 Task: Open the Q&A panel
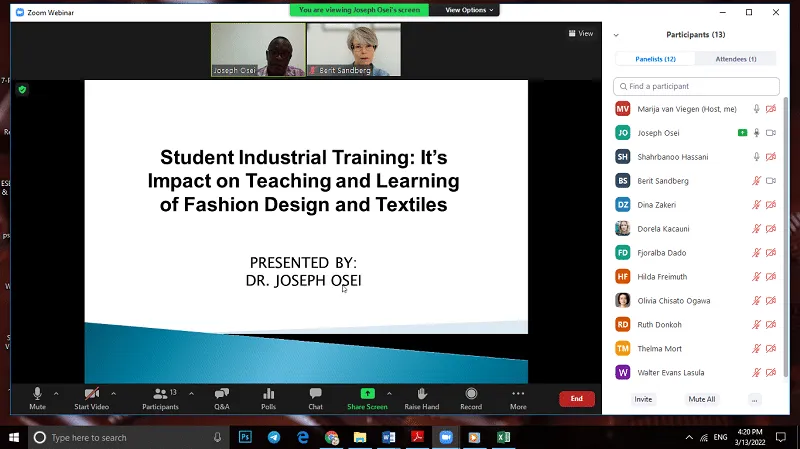(x=221, y=394)
